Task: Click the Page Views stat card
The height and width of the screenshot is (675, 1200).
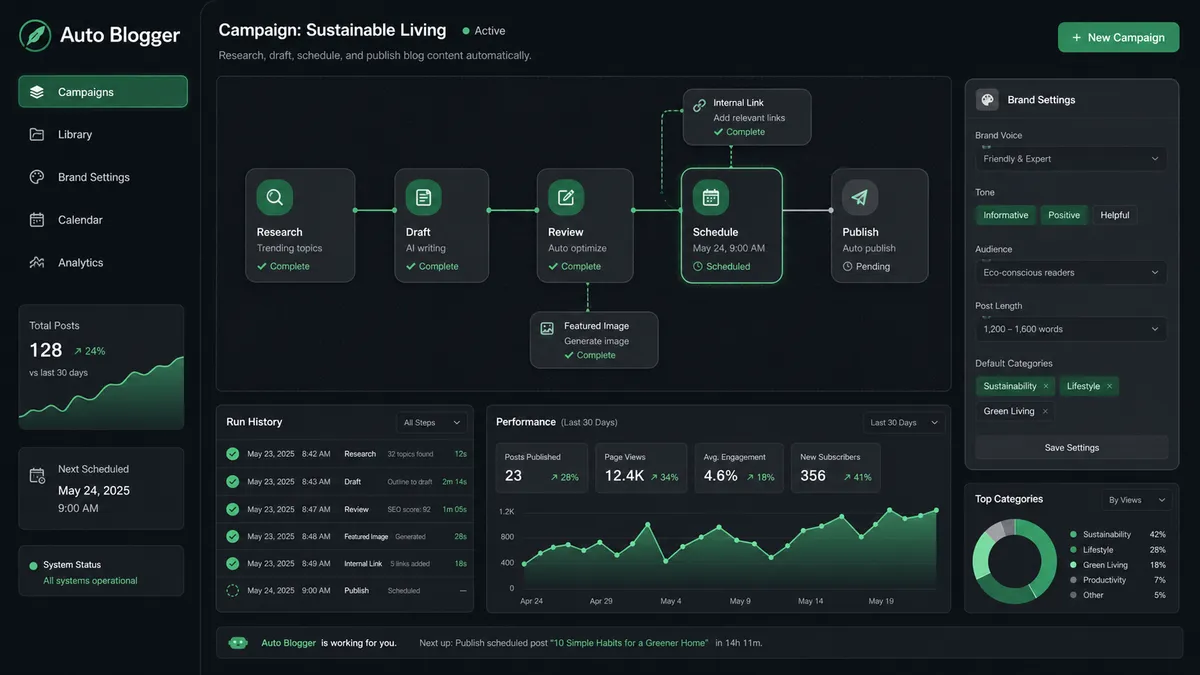Action: 641,468
